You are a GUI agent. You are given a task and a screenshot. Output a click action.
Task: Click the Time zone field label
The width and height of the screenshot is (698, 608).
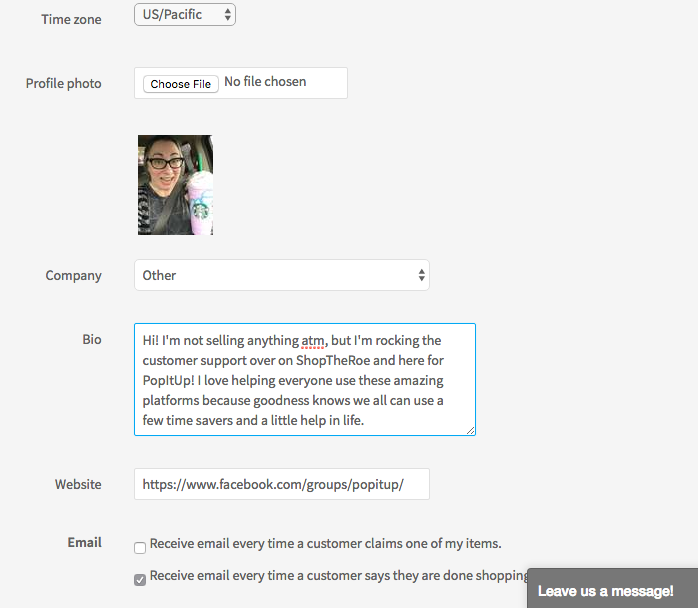71,20
